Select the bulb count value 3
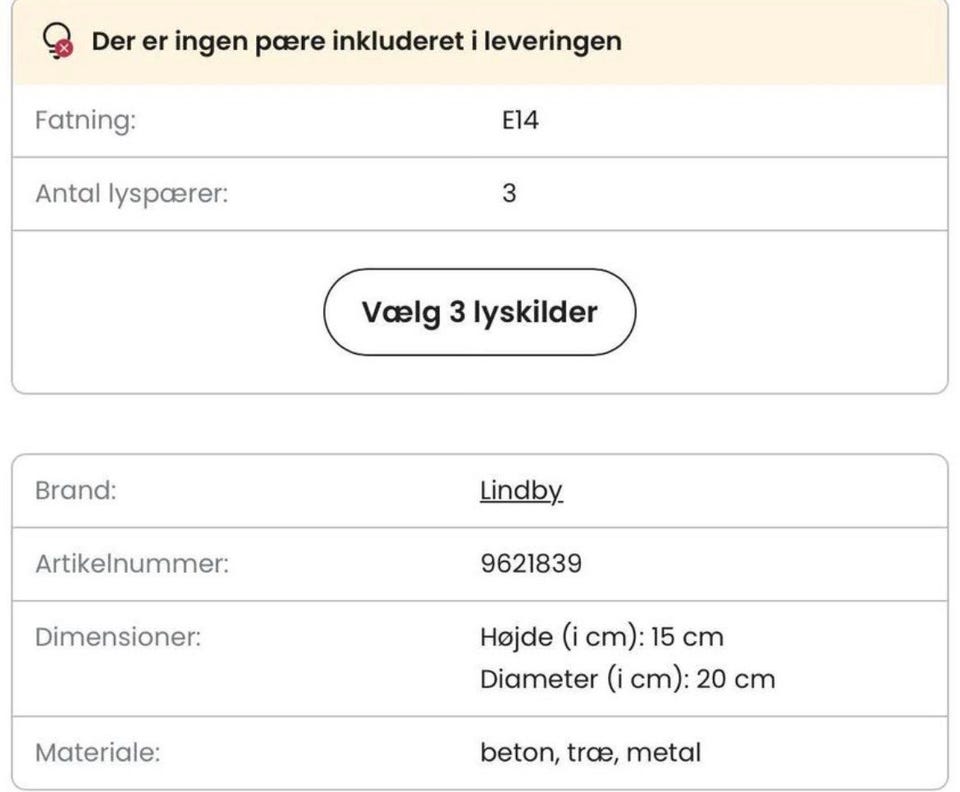Image resolution: width=960 pixels, height=792 pixels. click(x=509, y=193)
